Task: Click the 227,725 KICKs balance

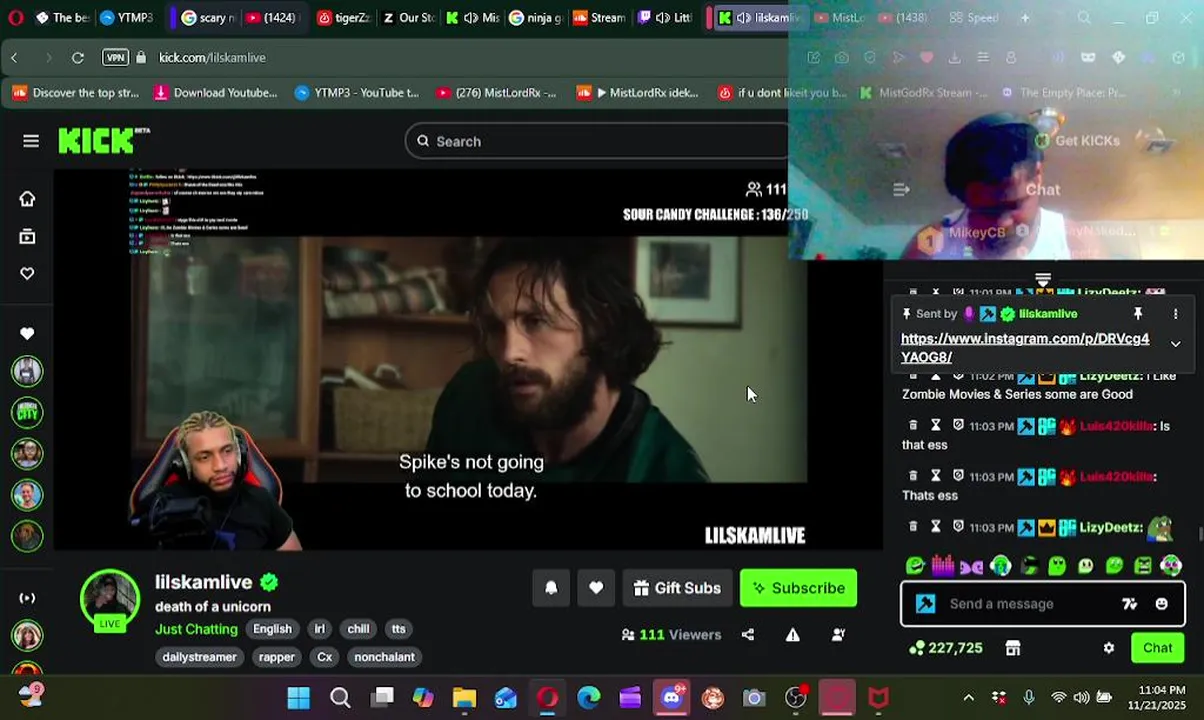Action: 945,648
